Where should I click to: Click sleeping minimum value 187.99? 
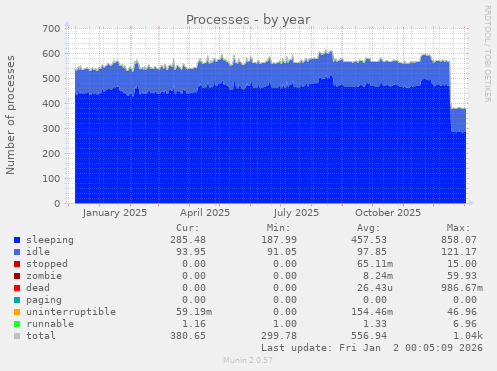pos(279,240)
